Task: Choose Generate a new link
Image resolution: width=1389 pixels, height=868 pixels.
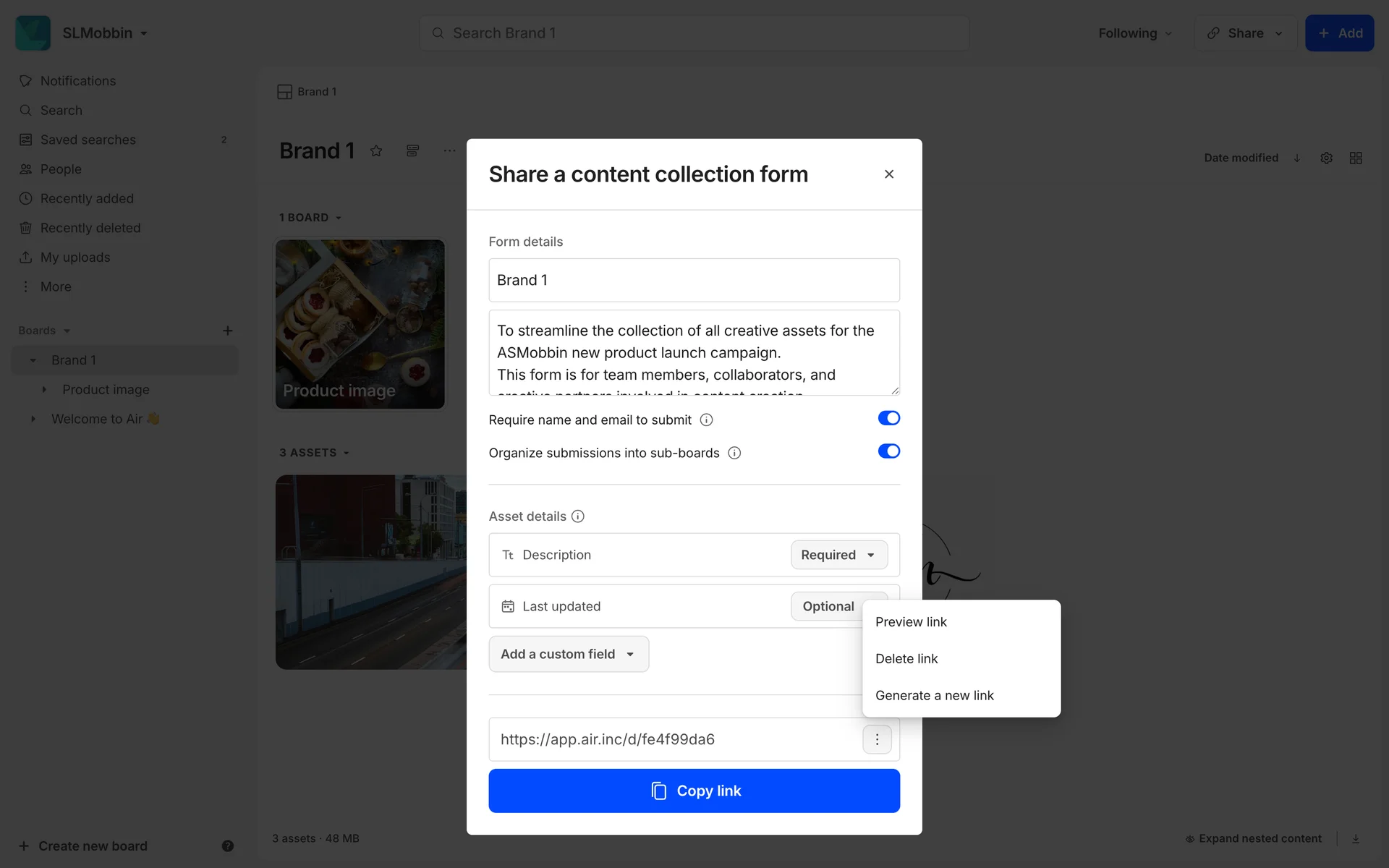Action: point(934,695)
